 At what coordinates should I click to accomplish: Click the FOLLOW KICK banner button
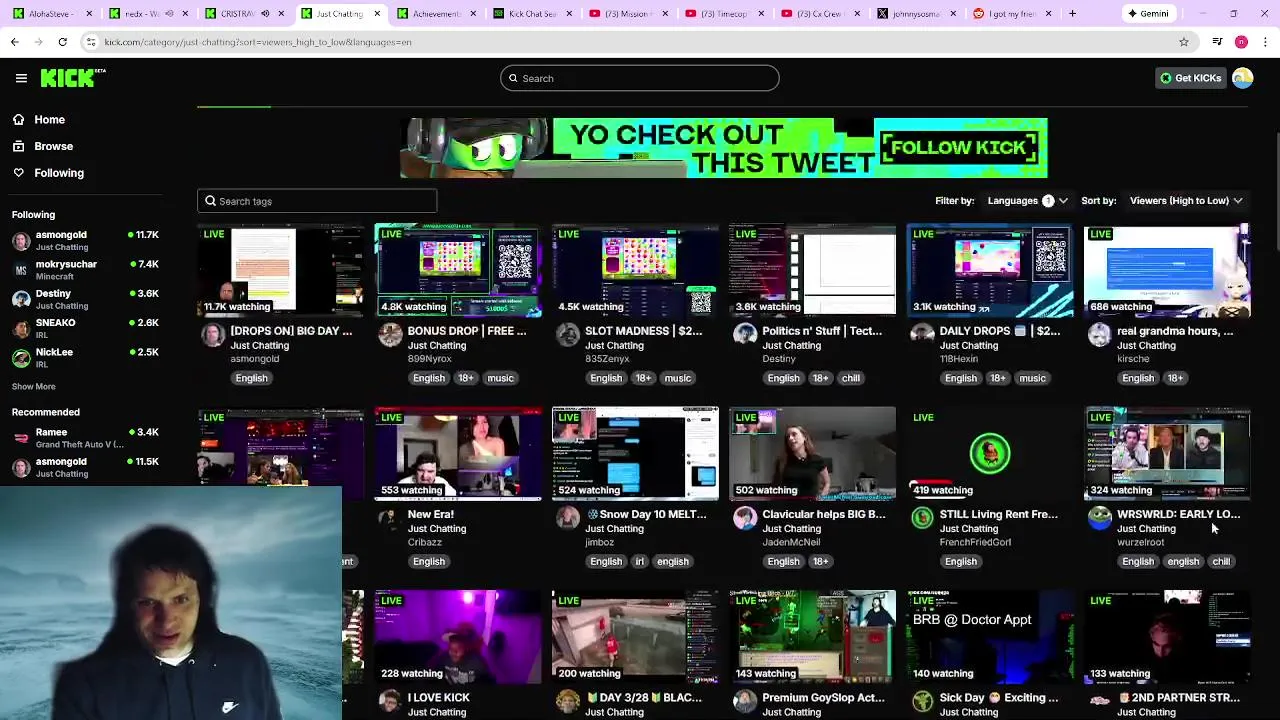(960, 148)
